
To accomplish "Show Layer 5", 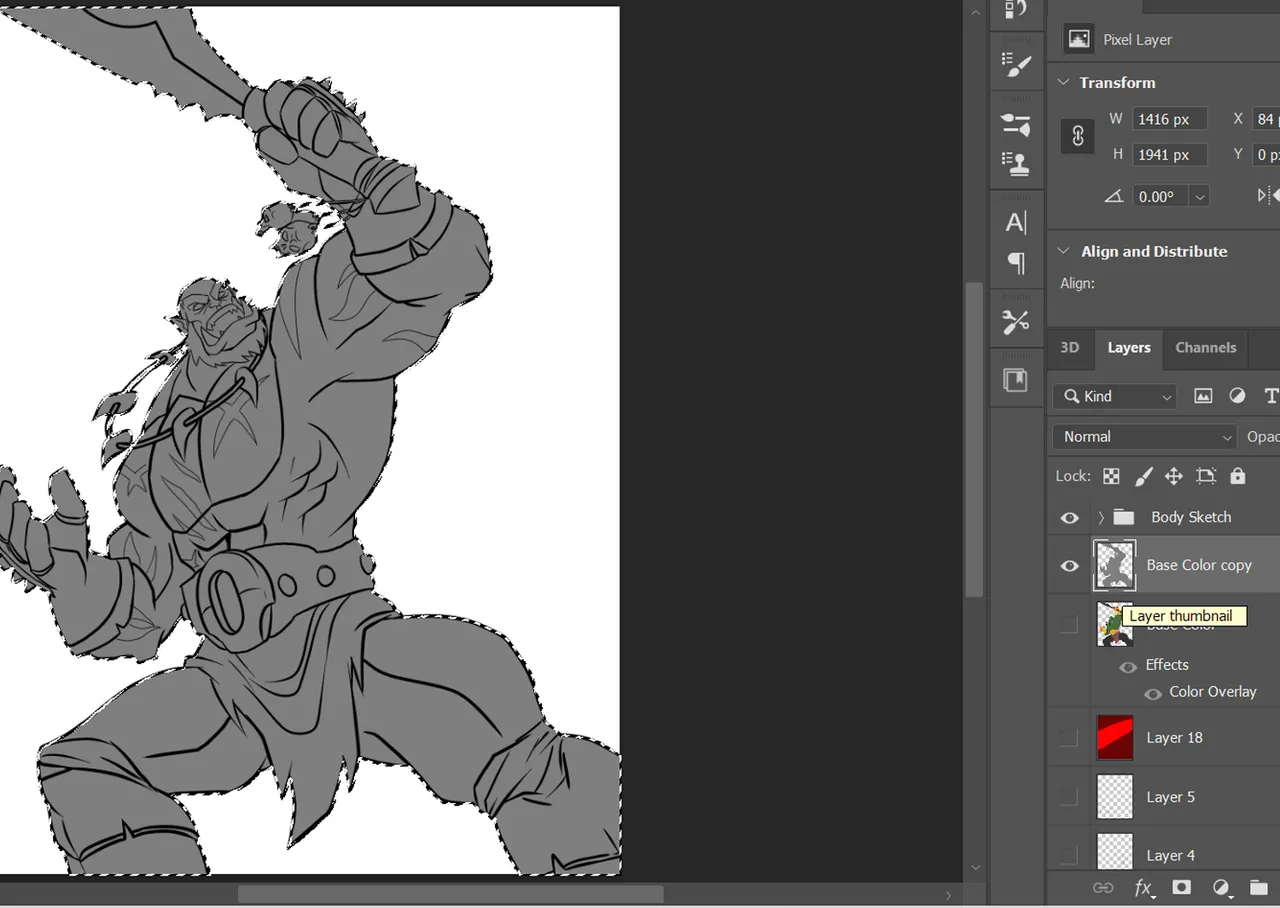I will point(1069,797).
